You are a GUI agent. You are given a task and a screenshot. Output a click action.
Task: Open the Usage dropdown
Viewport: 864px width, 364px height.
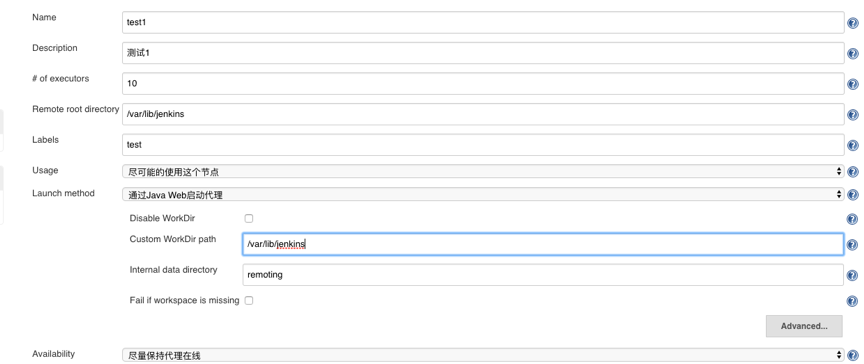tap(483, 172)
